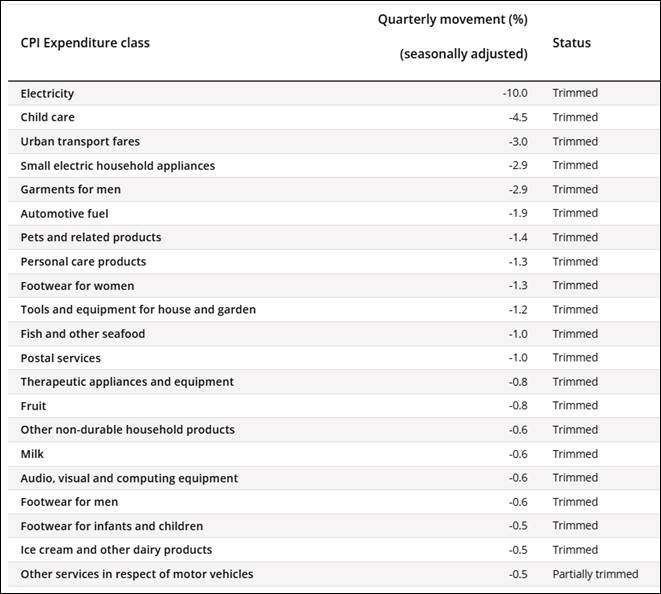Click the -10.0 value for Electricity

[515, 93]
